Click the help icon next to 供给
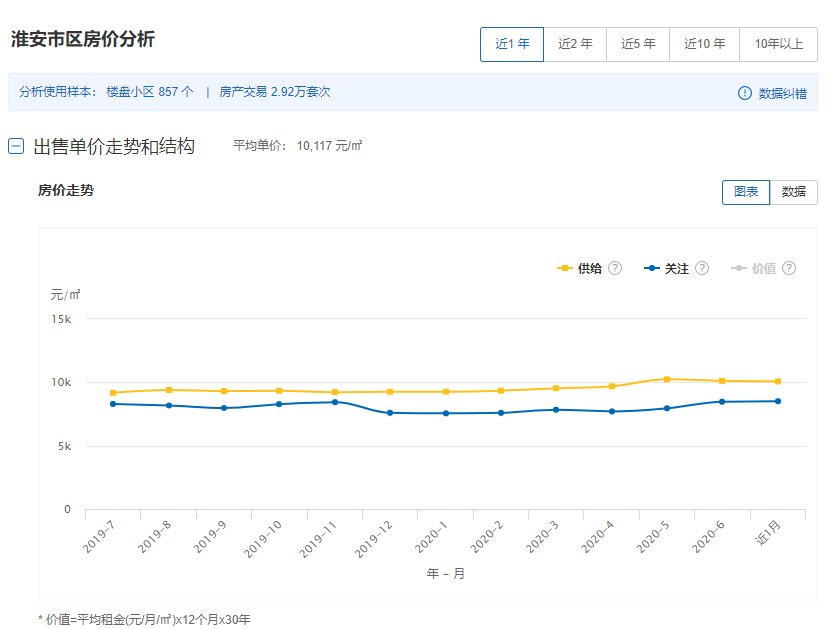Screen dimensions: 834x629 (x=615, y=268)
